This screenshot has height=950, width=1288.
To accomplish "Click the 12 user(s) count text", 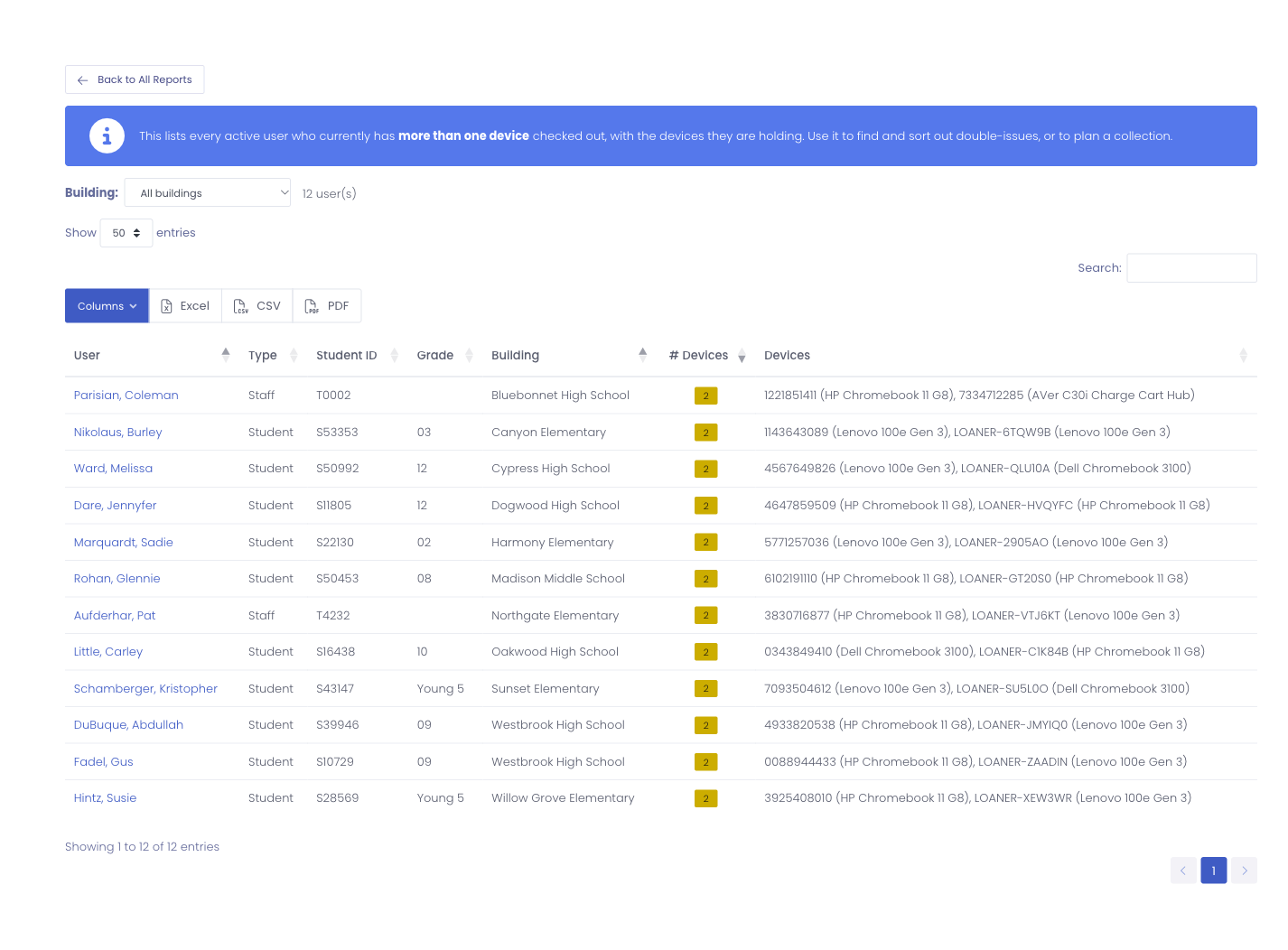I will pyautogui.click(x=330, y=193).
